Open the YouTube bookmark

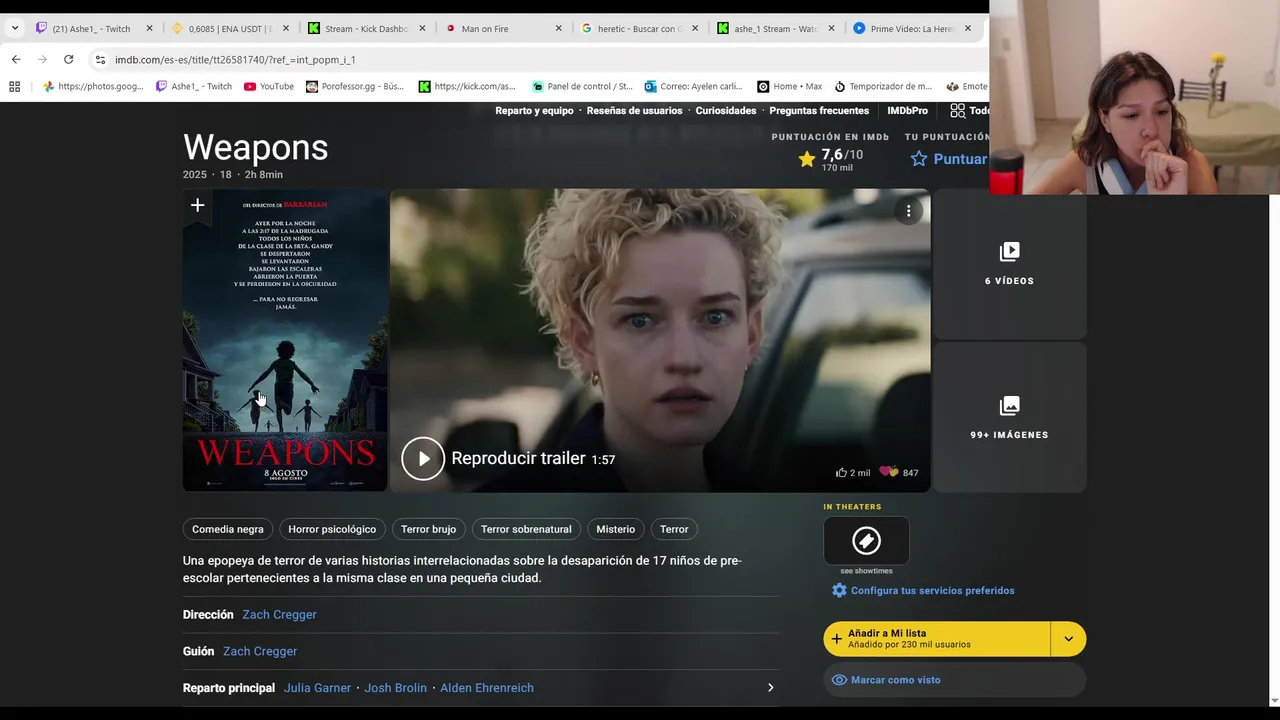pyautogui.click(x=269, y=87)
